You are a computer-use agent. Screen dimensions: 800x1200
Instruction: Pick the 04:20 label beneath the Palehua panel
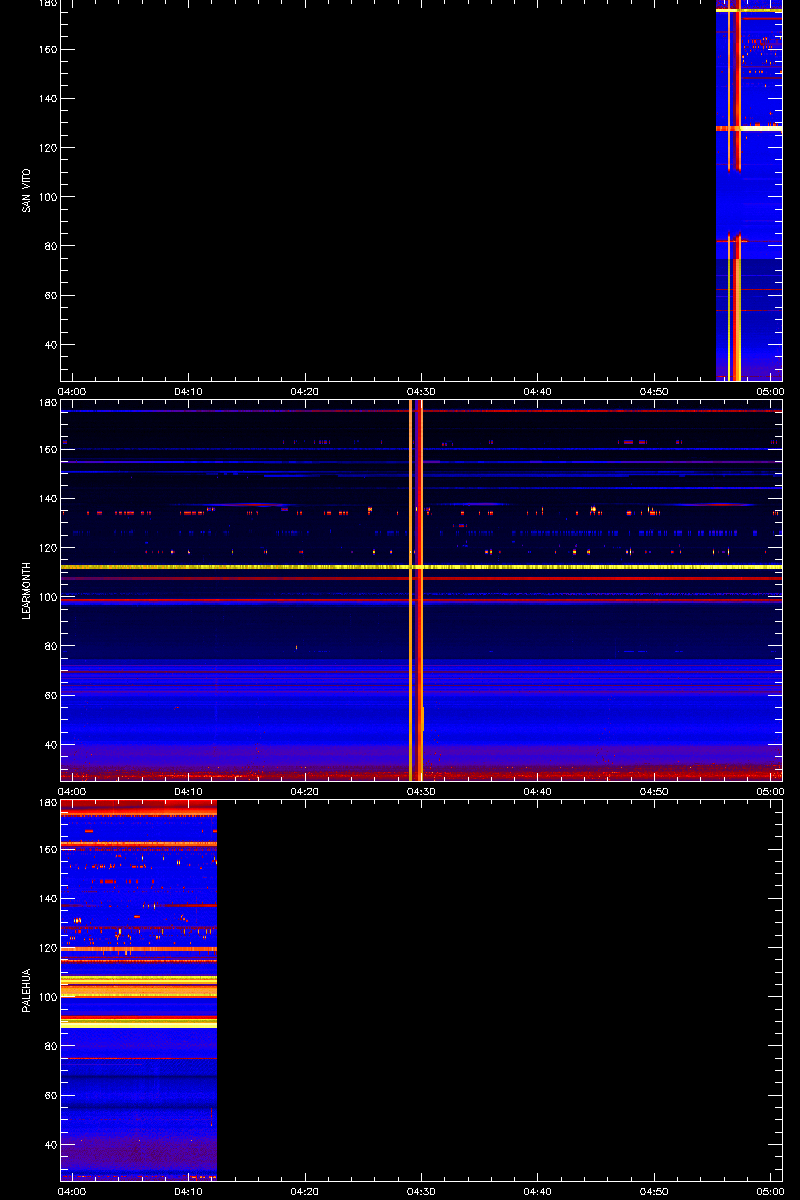(305, 1191)
